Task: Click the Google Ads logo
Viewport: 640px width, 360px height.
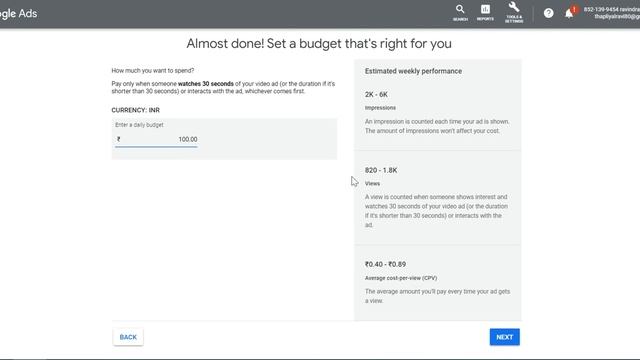Action: (x=18, y=13)
